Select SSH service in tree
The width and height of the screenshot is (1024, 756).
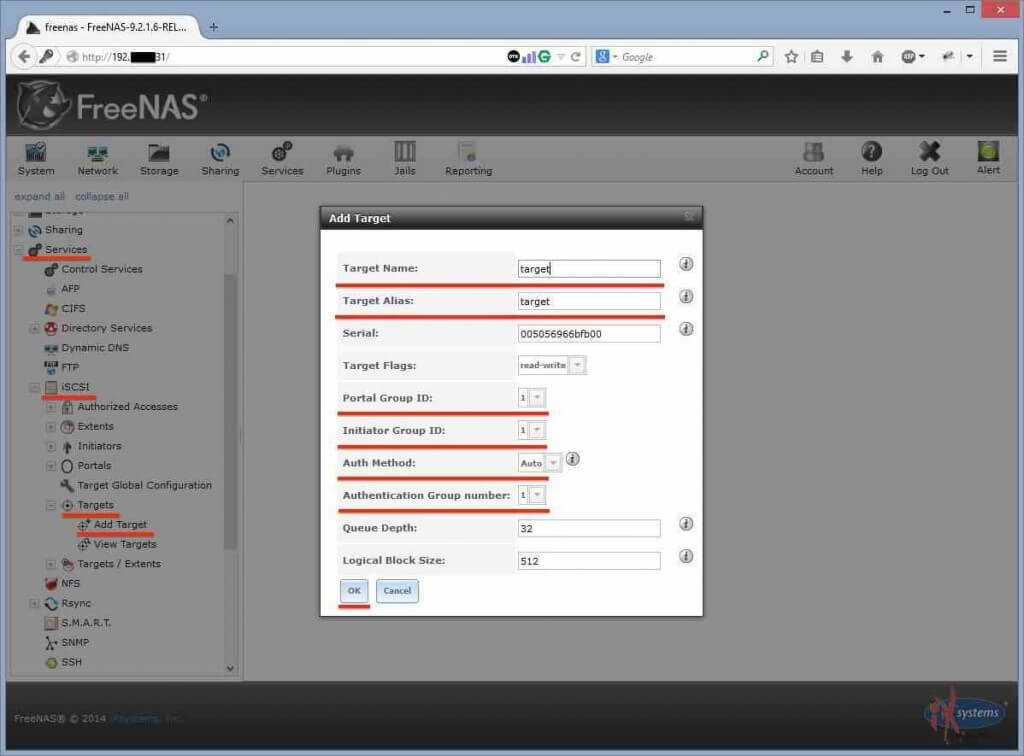[x=71, y=662]
